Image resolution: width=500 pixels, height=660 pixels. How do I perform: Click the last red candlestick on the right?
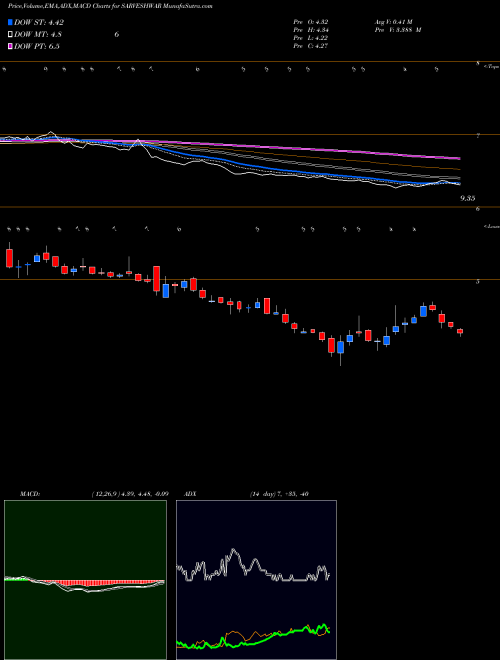tap(460, 332)
